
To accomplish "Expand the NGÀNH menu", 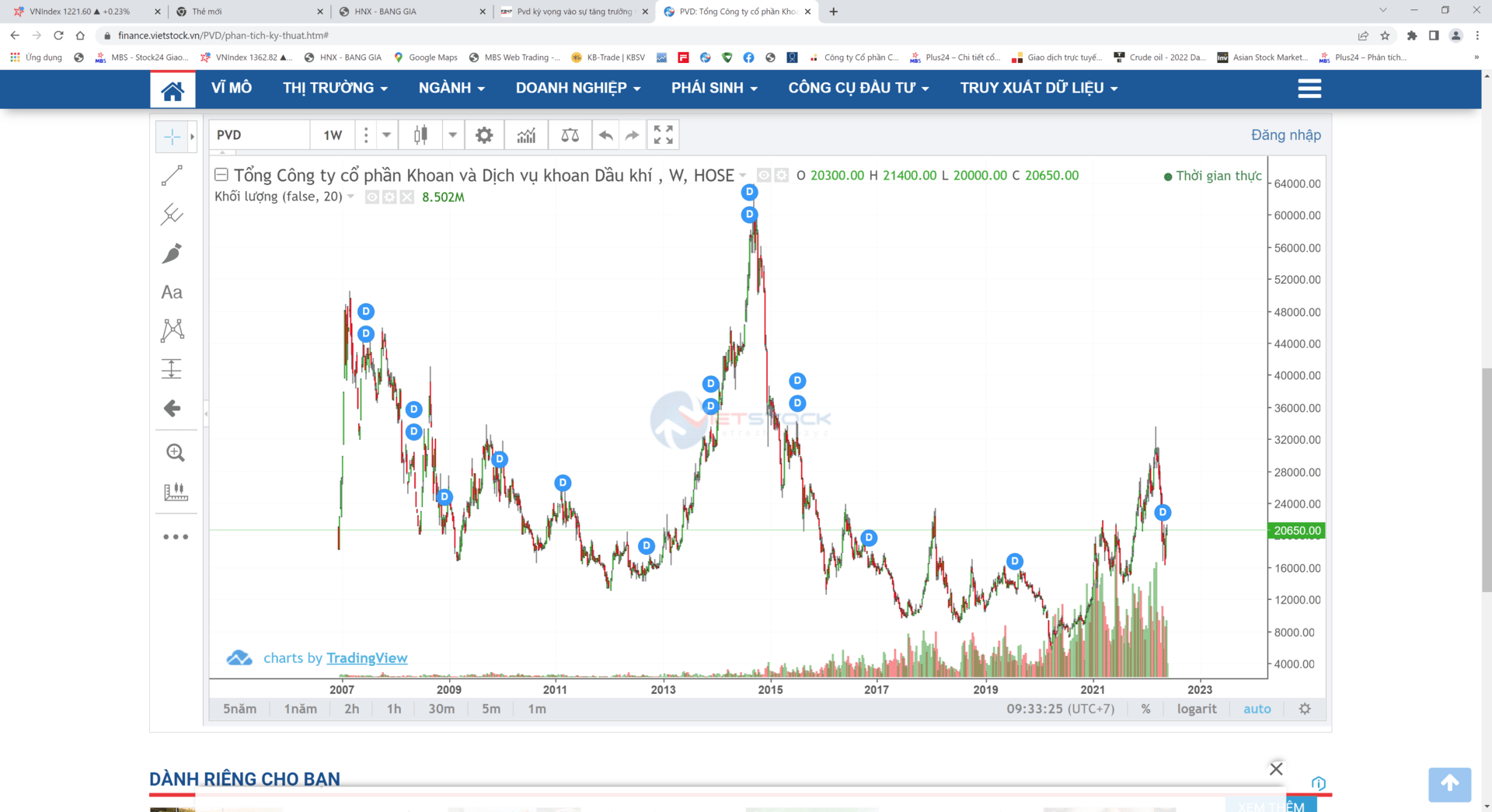I will pyautogui.click(x=451, y=89).
